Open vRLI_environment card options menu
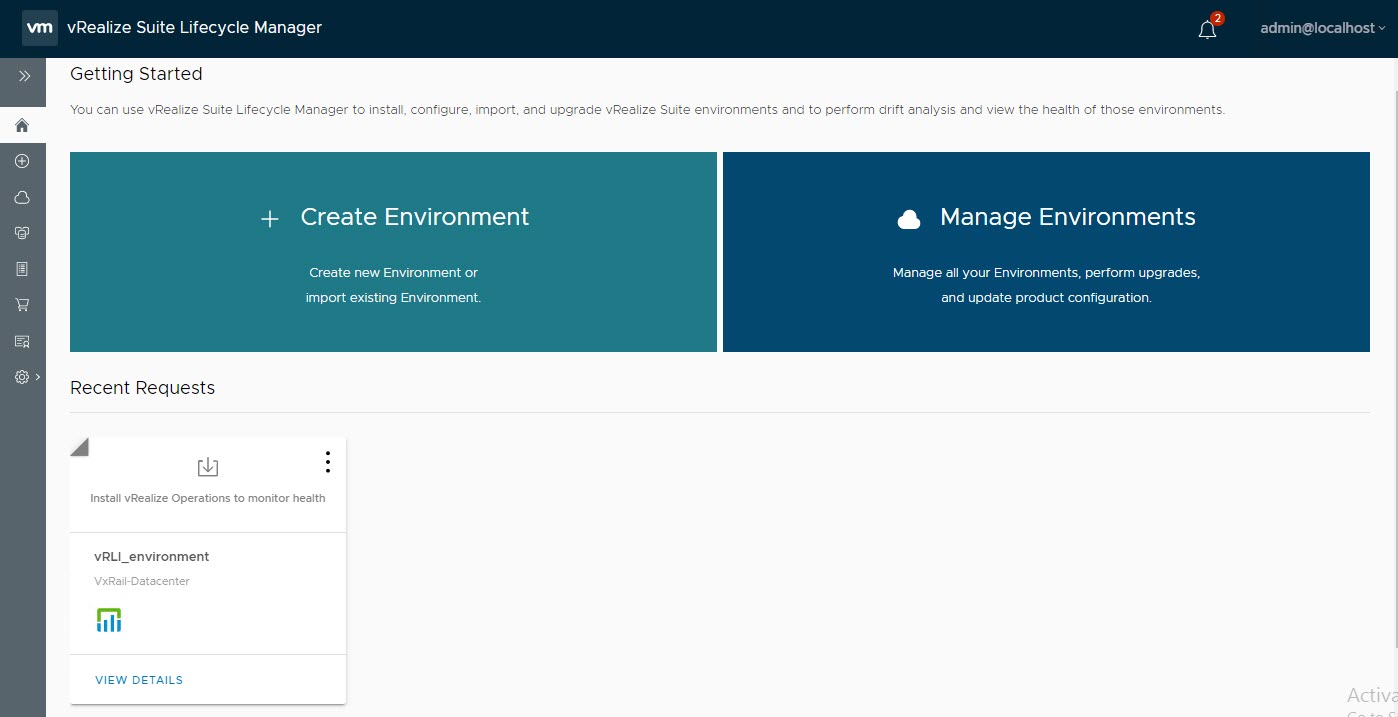The width and height of the screenshot is (1398, 717). tap(327, 462)
